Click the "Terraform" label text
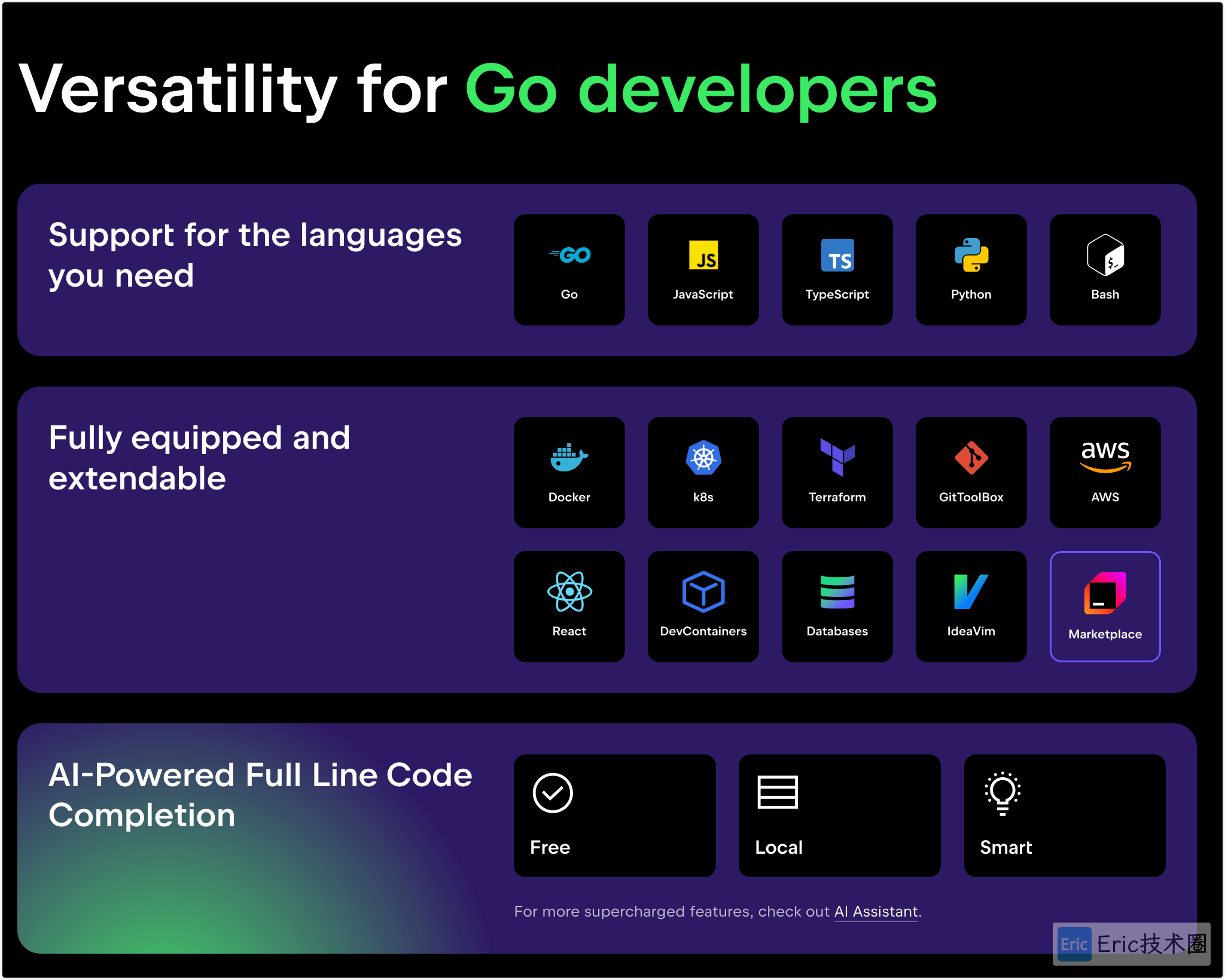Viewport: 1225px width, 980px height. [837, 497]
